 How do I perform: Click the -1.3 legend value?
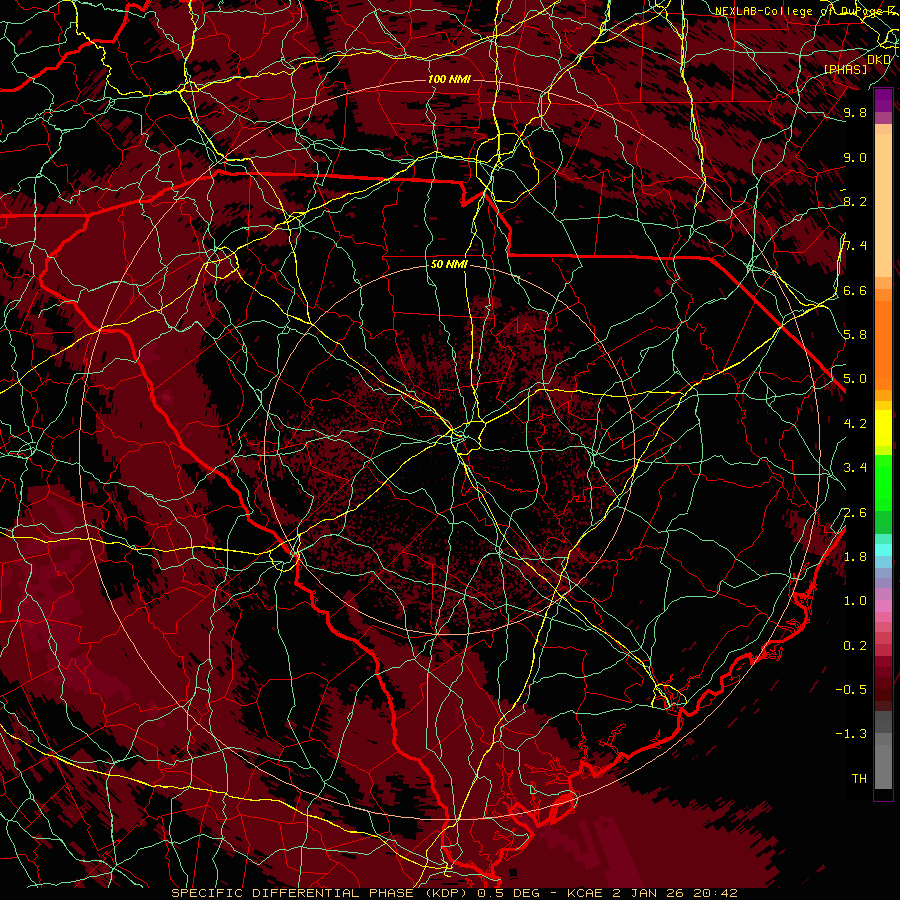pos(851,734)
